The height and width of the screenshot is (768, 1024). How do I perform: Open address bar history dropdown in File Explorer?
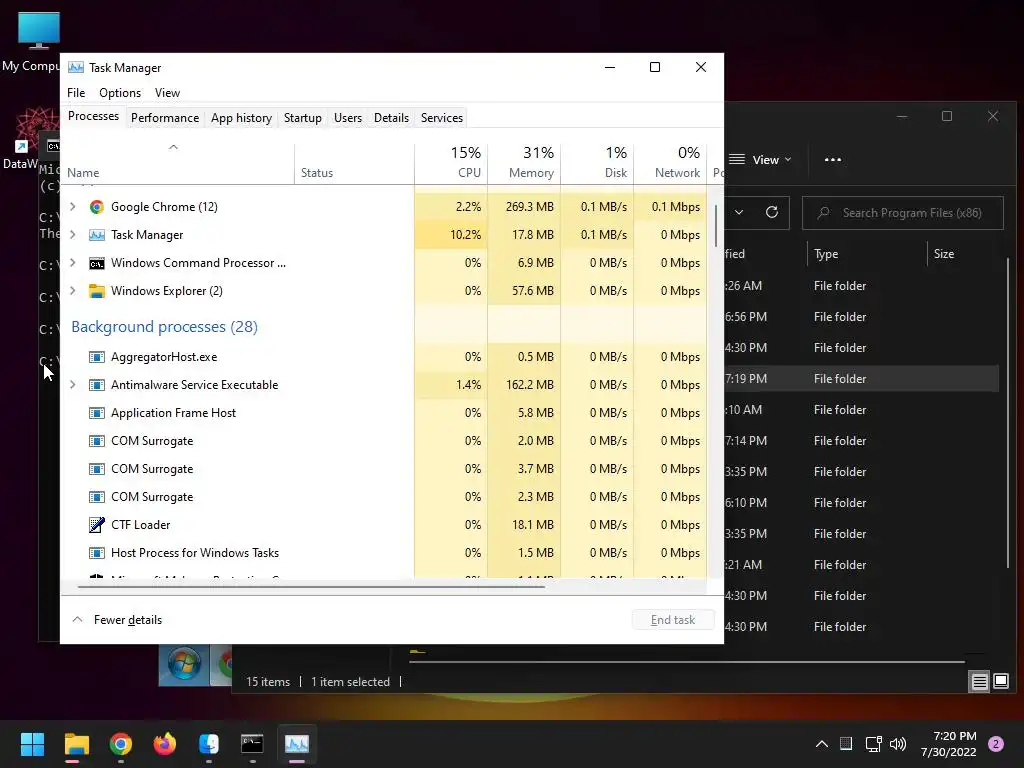pyautogui.click(x=739, y=212)
